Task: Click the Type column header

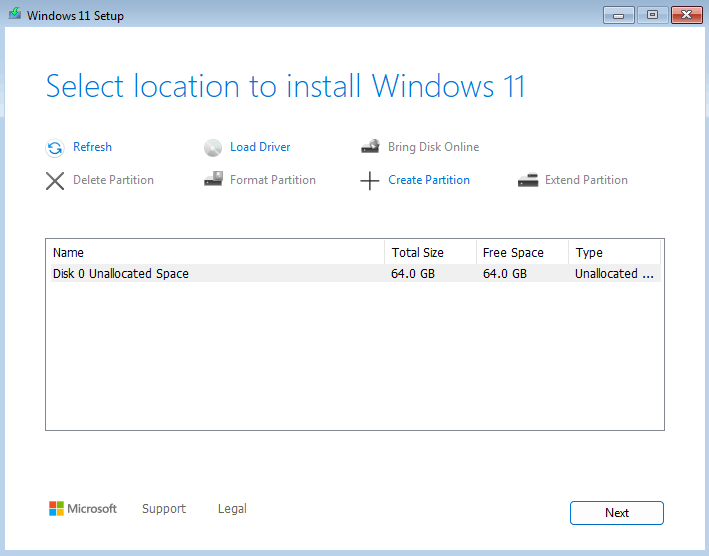Action: tap(614, 252)
